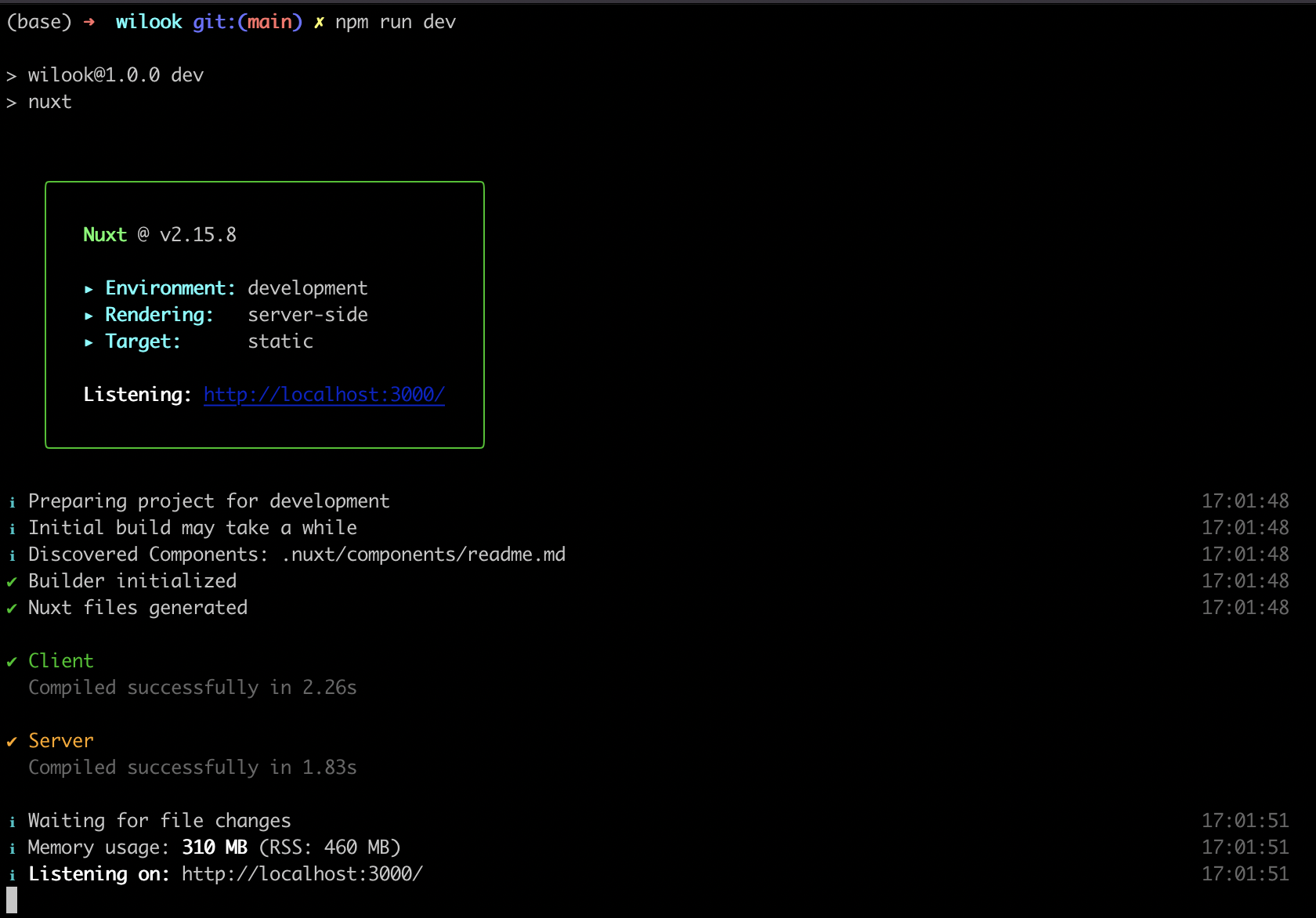The image size is (1316, 918).
Task: Click the yellow ✗ dirty-status marker
Action: (319, 23)
